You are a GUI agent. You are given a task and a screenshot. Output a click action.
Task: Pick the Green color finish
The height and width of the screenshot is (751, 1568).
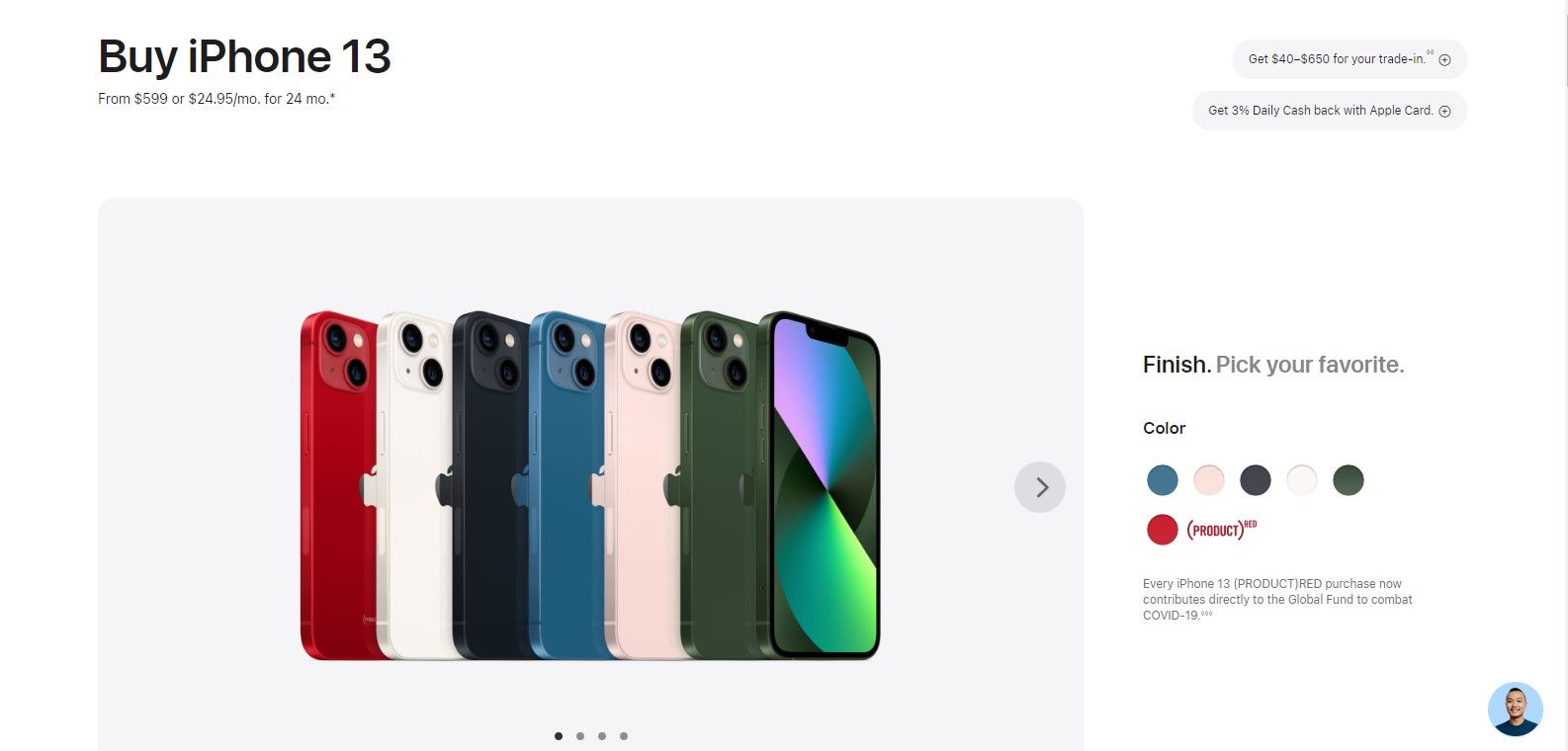coord(1349,480)
